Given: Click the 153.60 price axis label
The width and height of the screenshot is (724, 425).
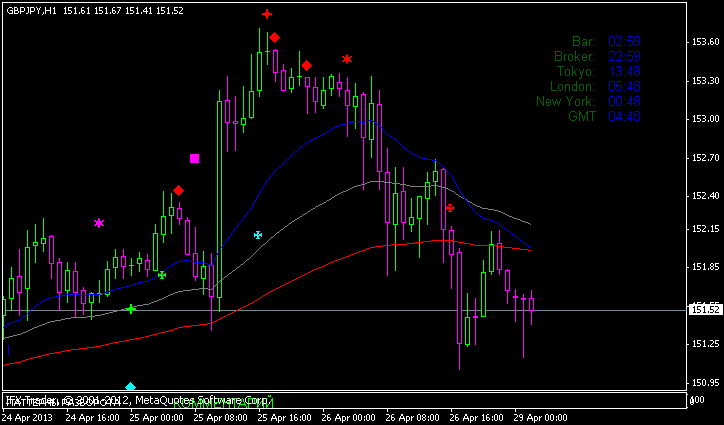Looking at the screenshot, I should click(x=705, y=42).
